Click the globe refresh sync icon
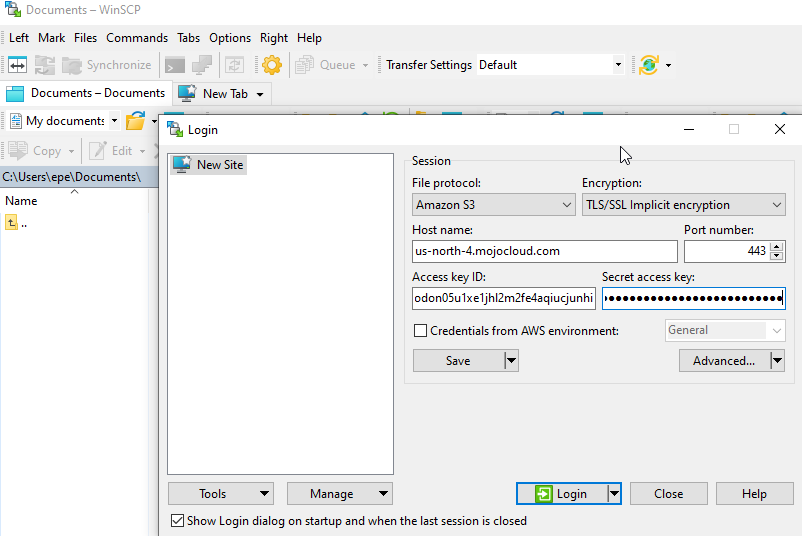The height and width of the screenshot is (536, 802). (649, 65)
